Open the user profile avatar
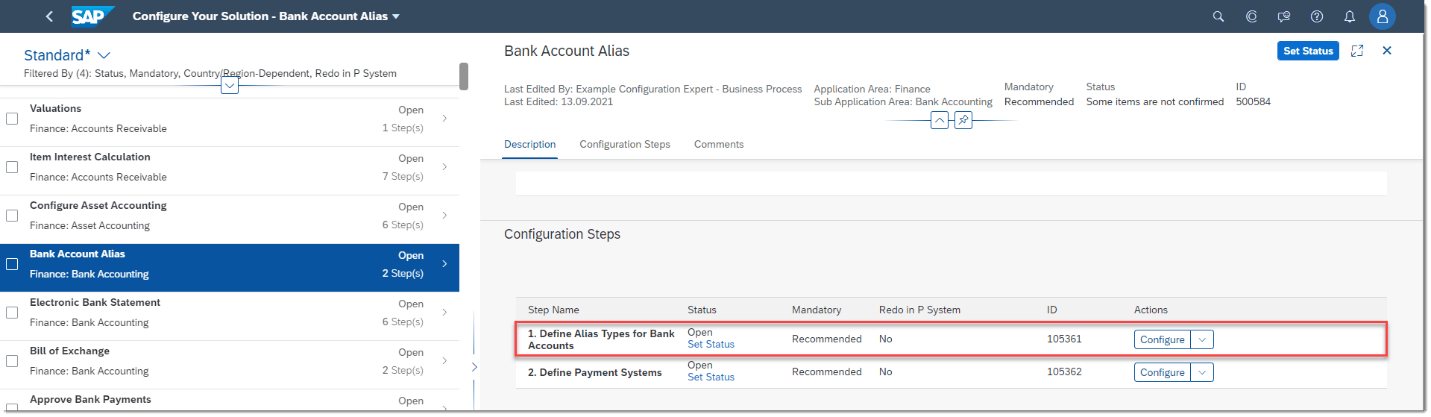 (x=1382, y=16)
